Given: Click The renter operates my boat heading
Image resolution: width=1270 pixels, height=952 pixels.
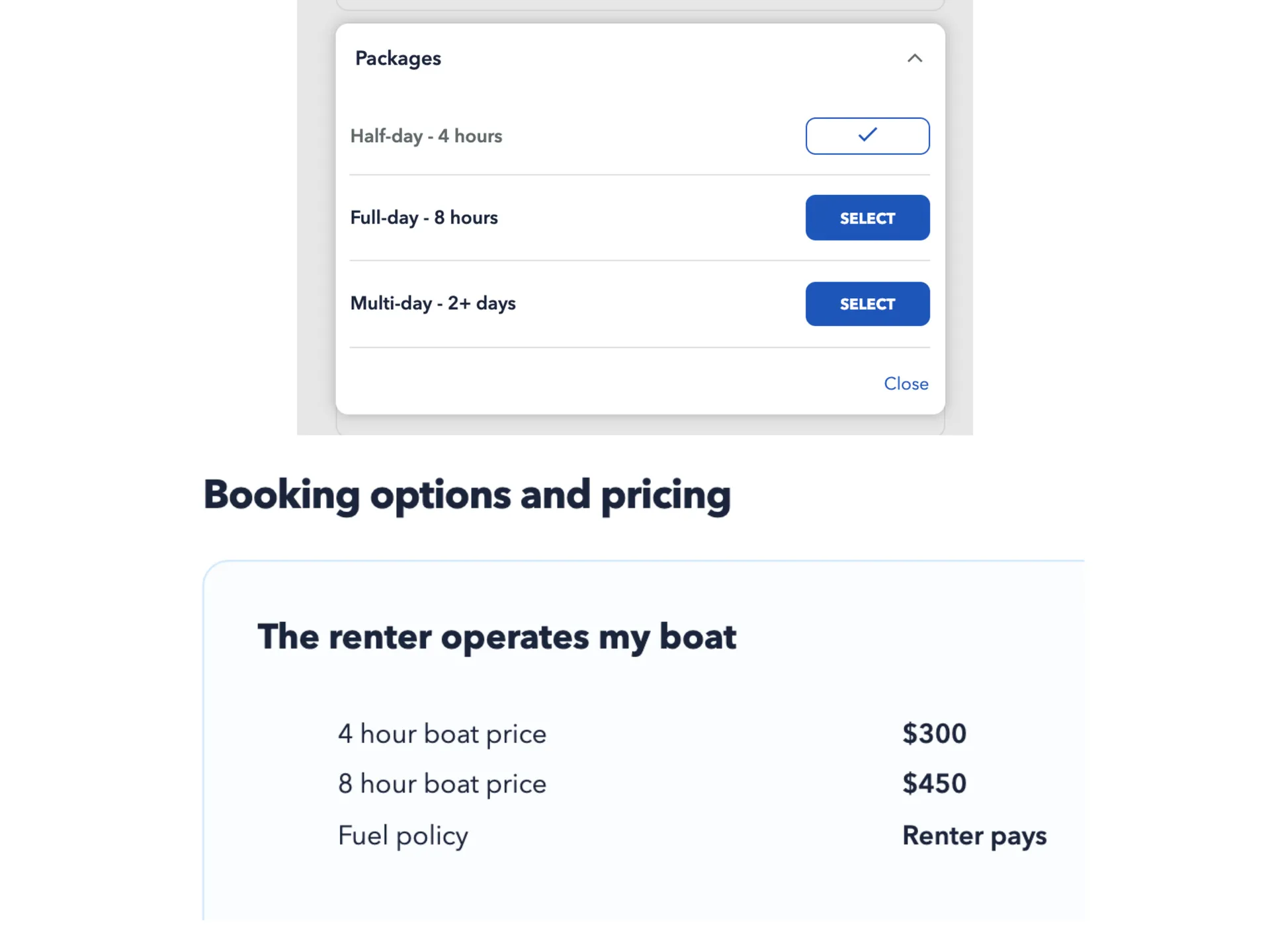Looking at the screenshot, I should coord(497,637).
